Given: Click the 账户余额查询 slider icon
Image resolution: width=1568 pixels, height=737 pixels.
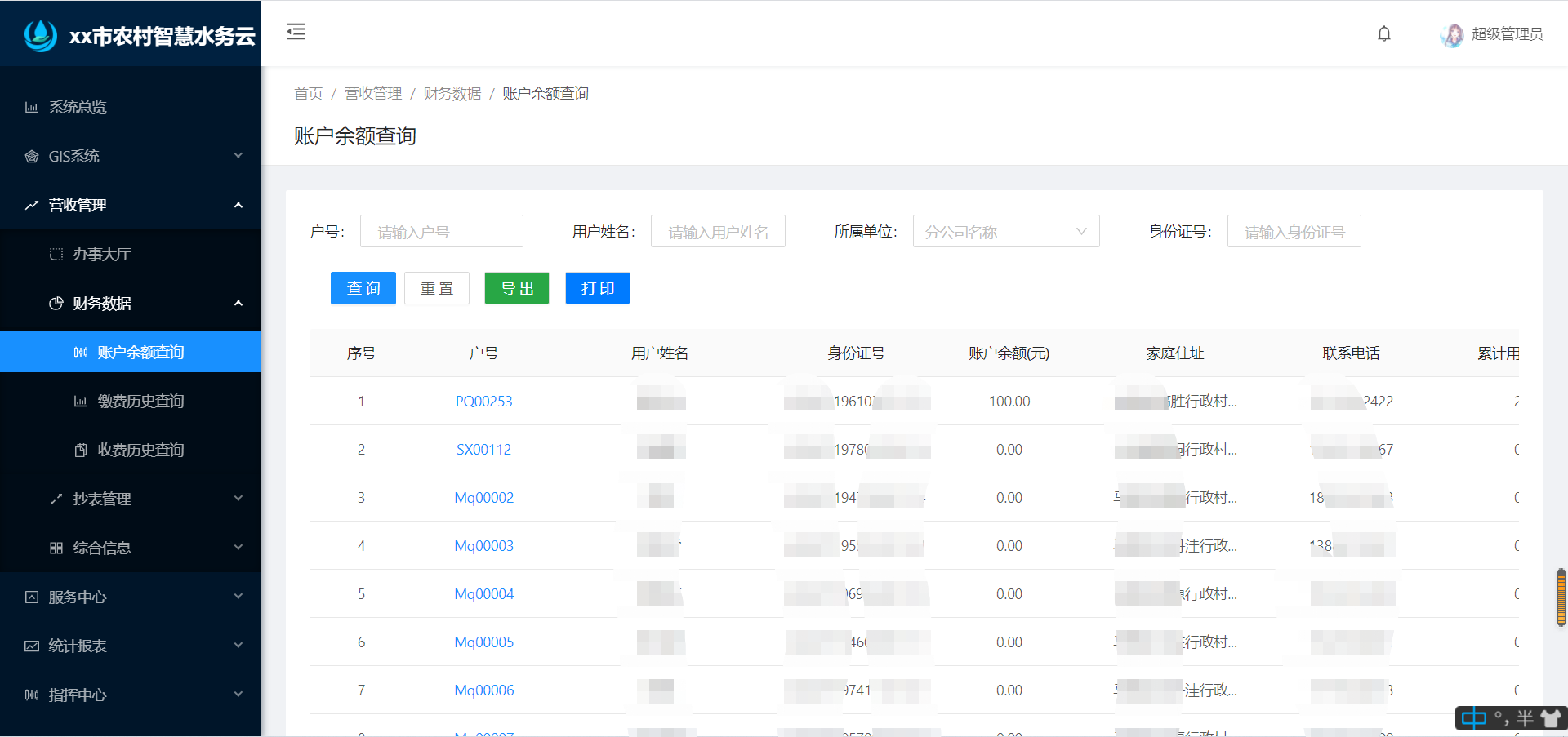Looking at the screenshot, I should tap(81, 352).
